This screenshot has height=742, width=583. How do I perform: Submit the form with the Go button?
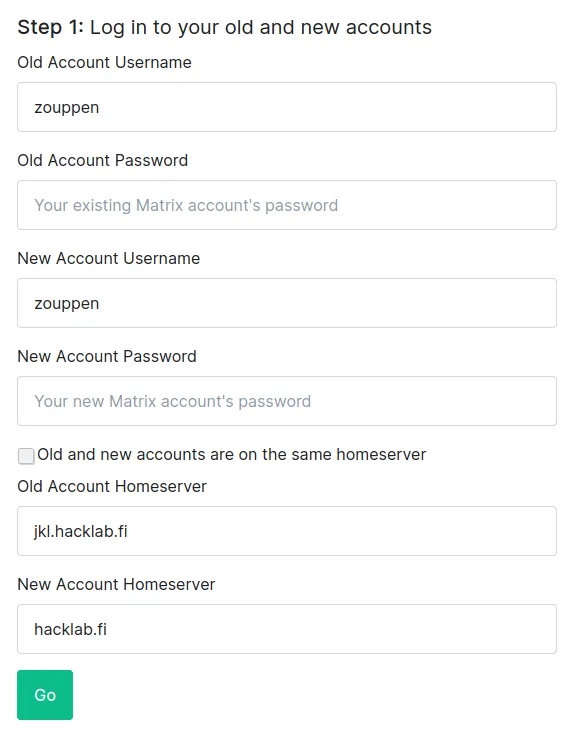point(45,695)
